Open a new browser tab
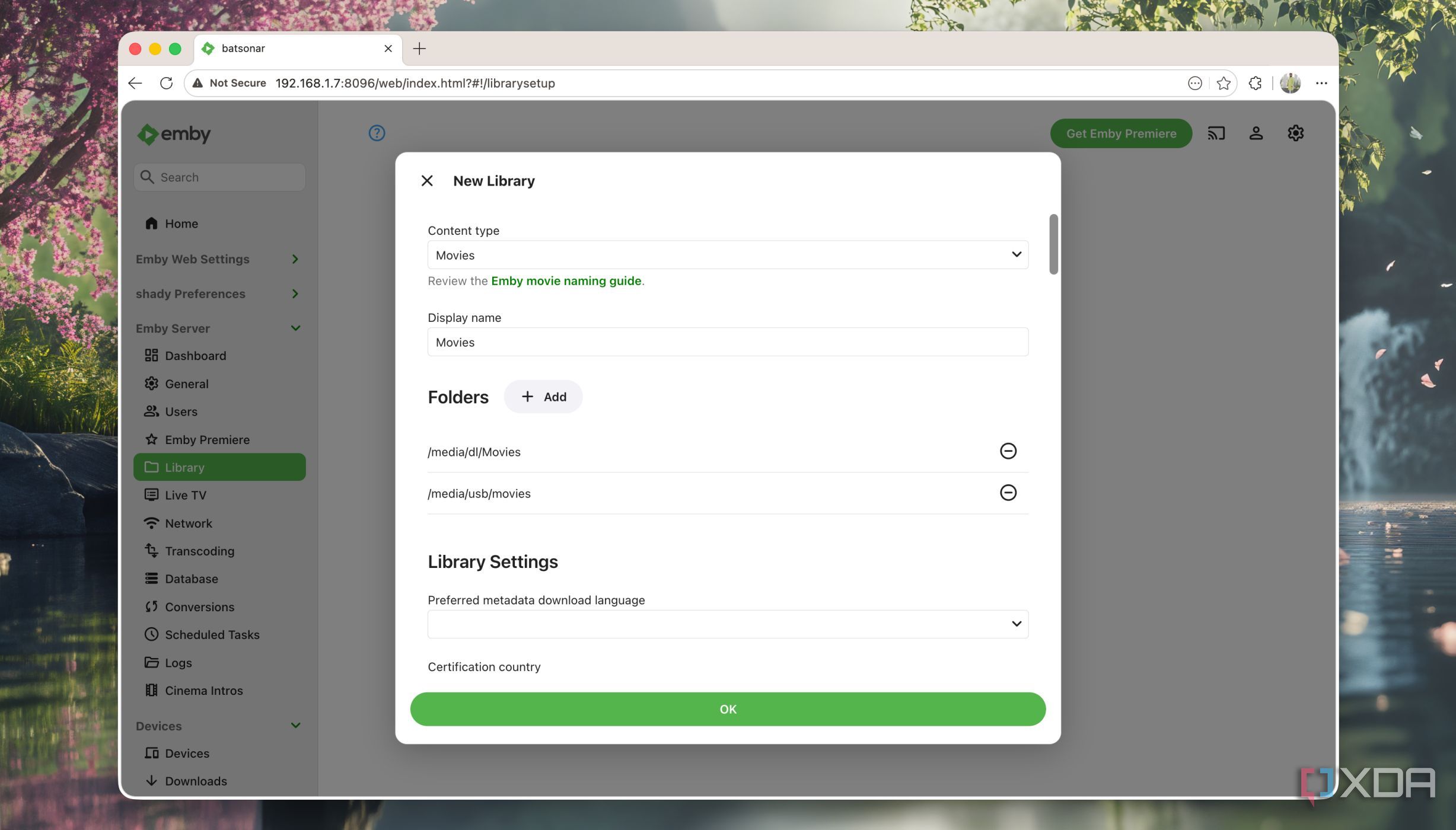 [x=419, y=49]
